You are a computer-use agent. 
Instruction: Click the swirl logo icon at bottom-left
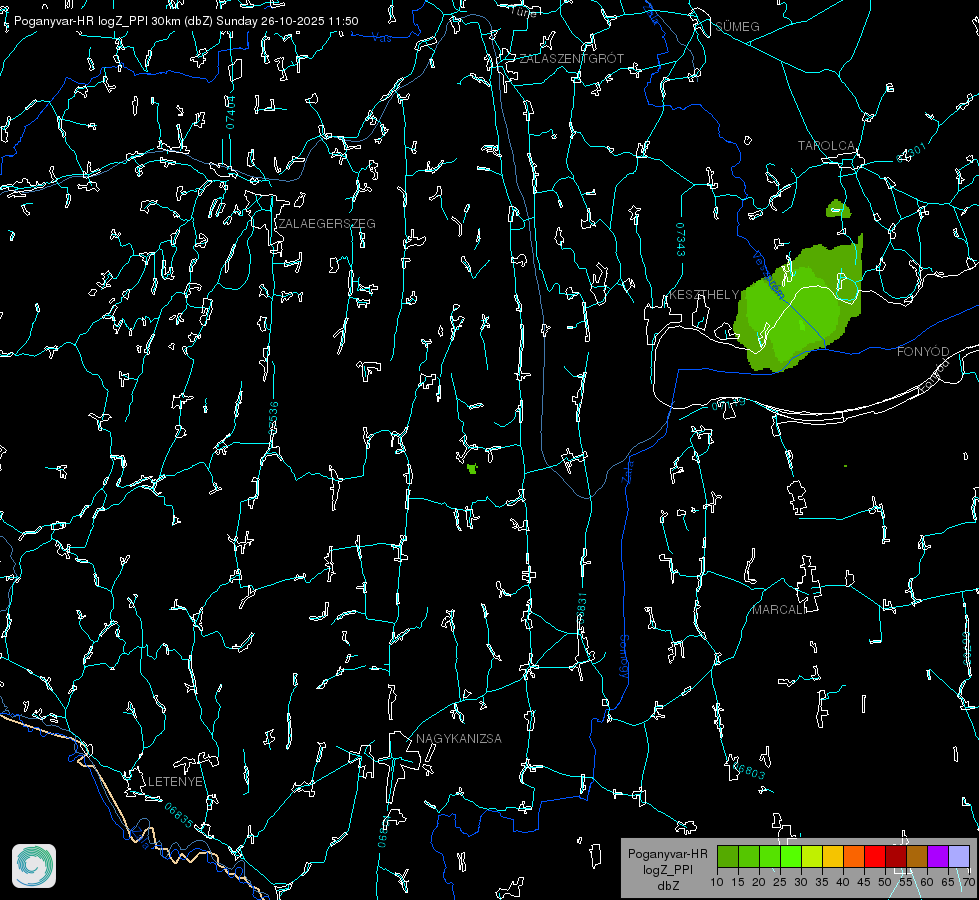34,866
